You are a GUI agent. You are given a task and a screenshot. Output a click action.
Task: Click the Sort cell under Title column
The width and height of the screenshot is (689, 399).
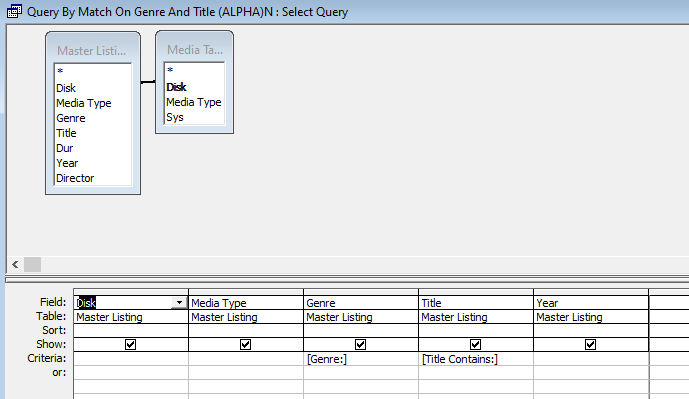(476, 330)
